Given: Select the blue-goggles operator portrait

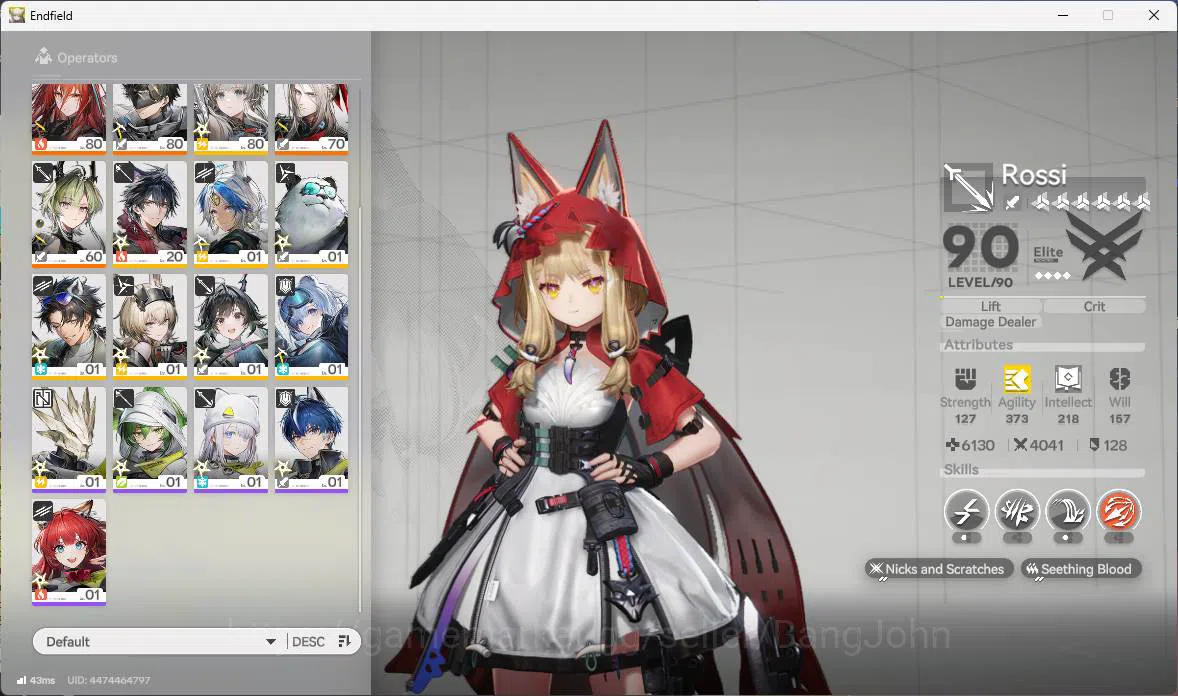Looking at the screenshot, I should [312, 327].
